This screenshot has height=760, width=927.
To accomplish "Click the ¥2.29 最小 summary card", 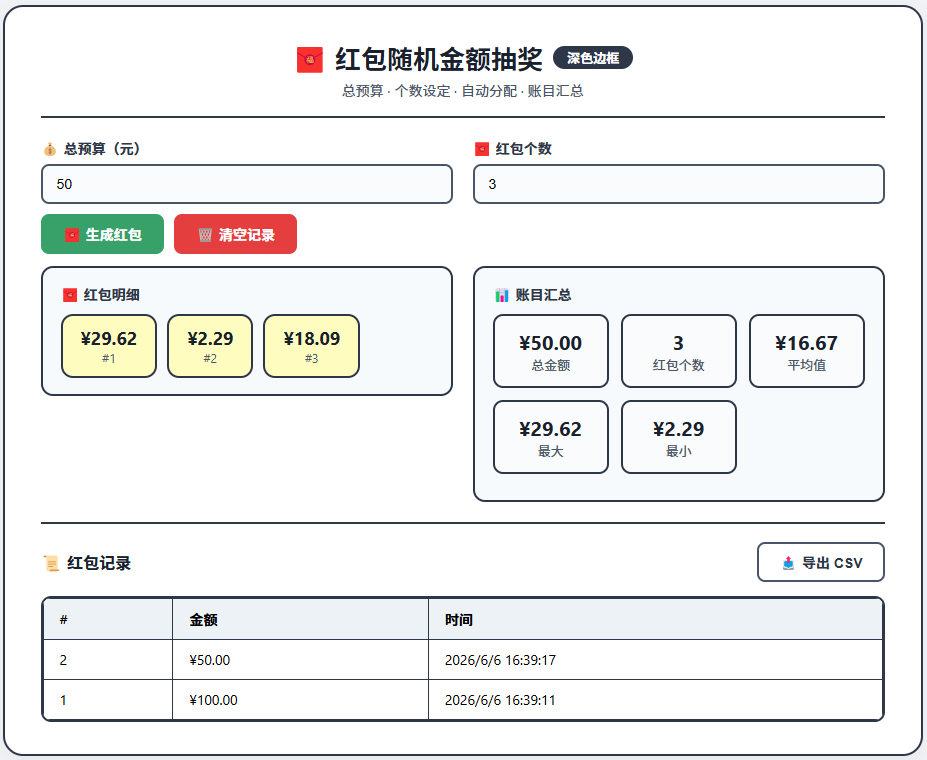I will point(679,437).
